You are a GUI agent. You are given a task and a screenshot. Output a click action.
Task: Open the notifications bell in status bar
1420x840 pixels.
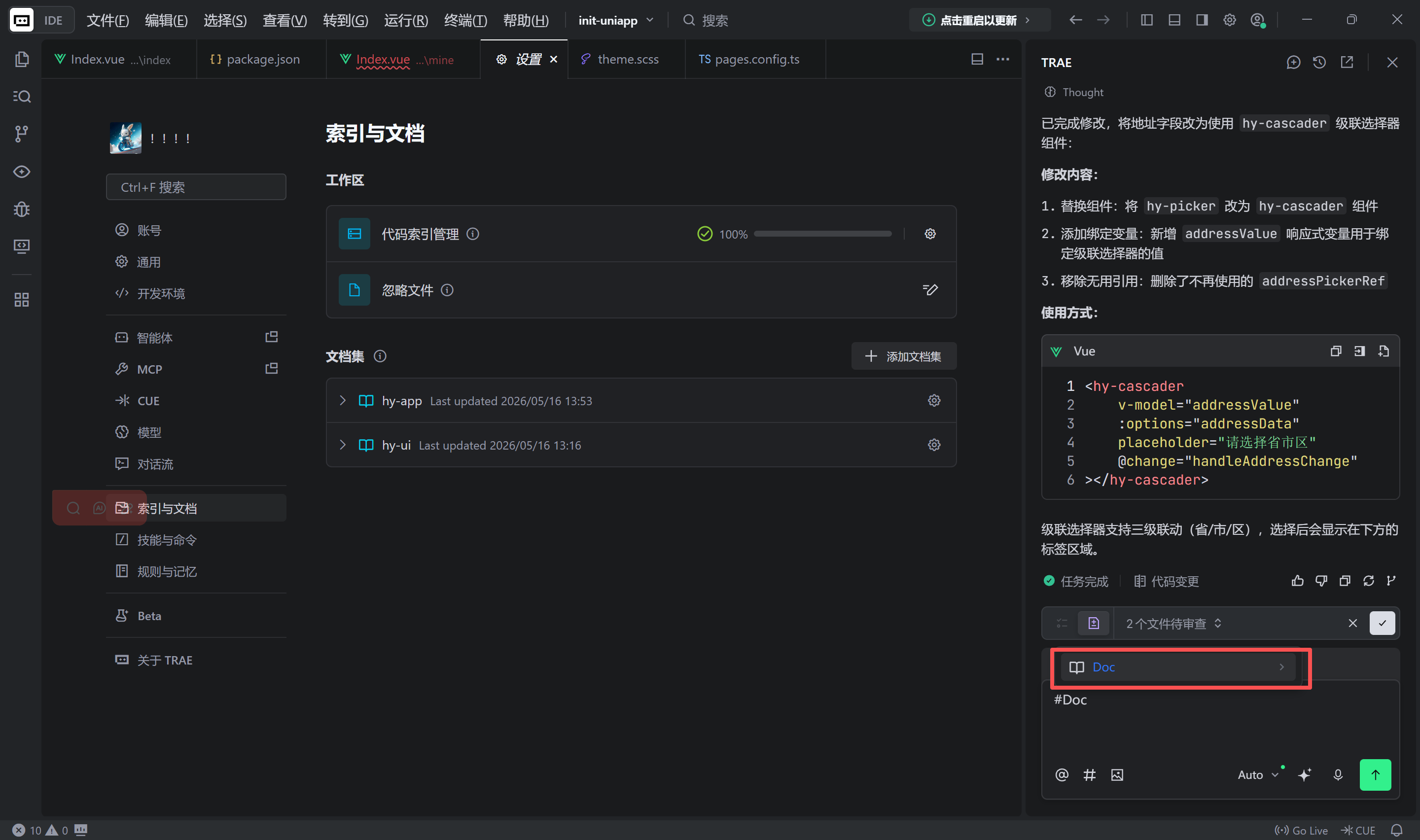tap(1396, 830)
